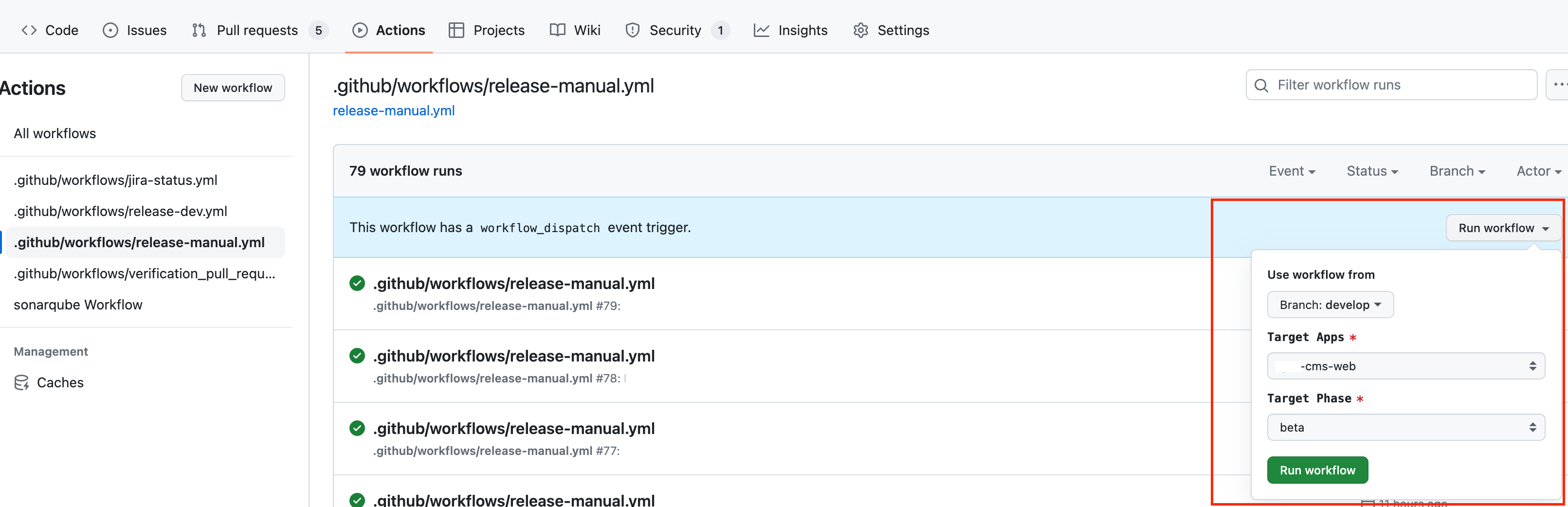This screenshot has width=1568, height=507.
Task: Expand the Status filter dropdown
Action: (1371, 171)
